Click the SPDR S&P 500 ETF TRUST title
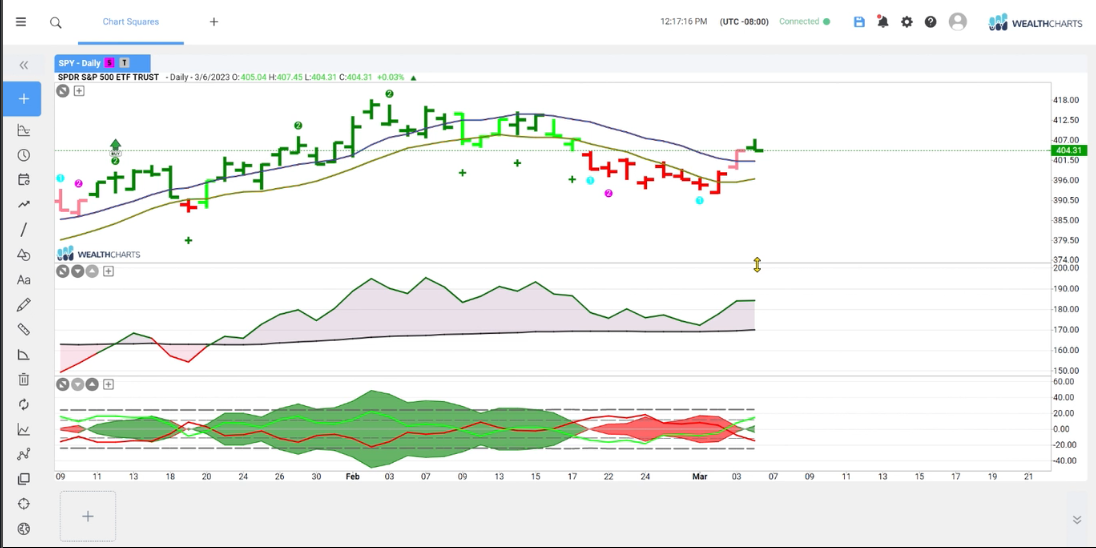This screenshot has height=548, width=1096. point(108,77)
